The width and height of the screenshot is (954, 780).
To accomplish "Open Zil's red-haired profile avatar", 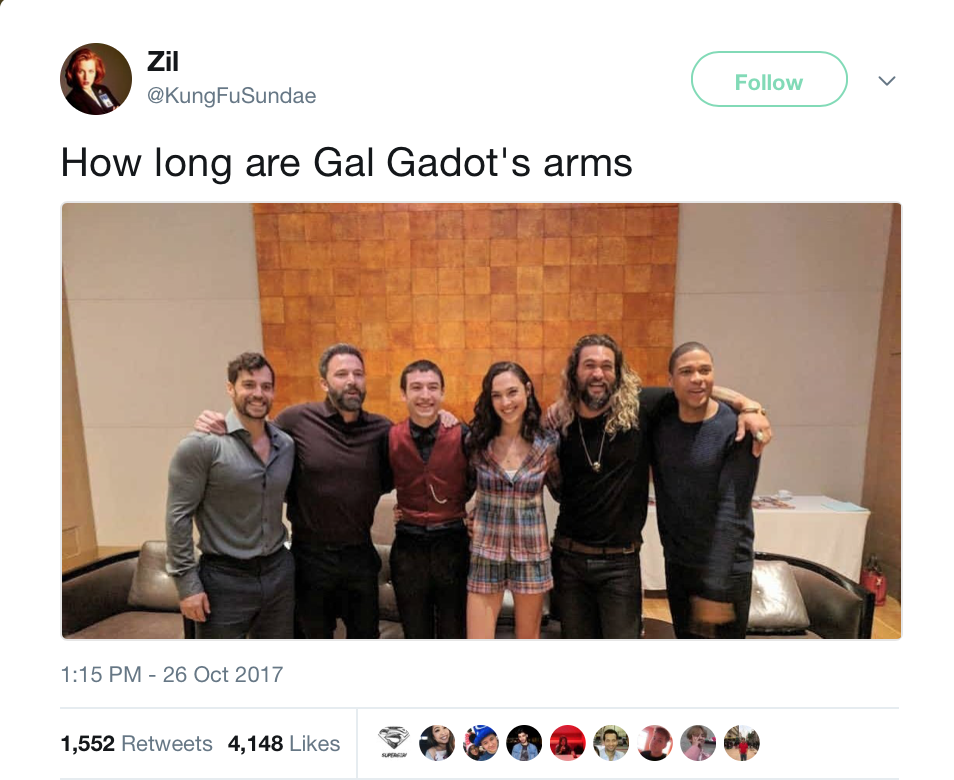I will click(x=96, y=79).
